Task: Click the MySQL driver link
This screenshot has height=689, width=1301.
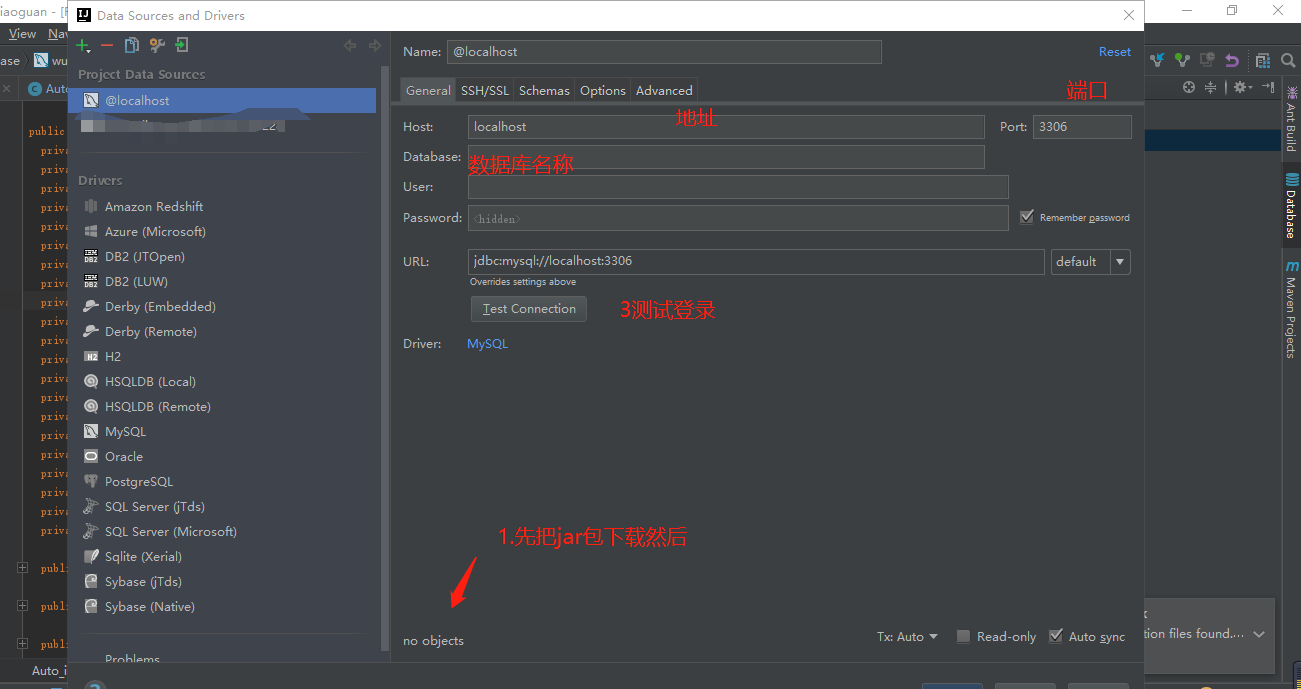Action: point(487,343)
